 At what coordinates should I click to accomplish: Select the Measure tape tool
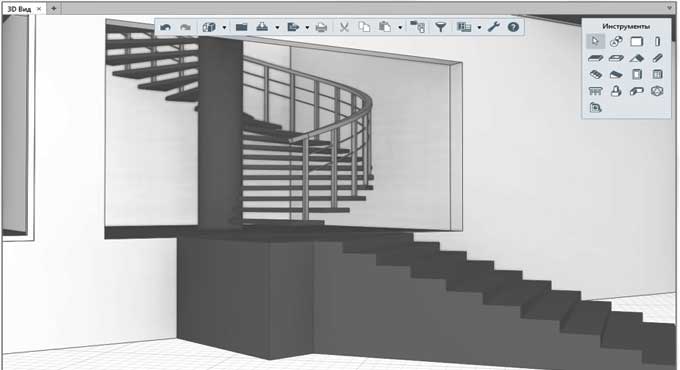595,108
